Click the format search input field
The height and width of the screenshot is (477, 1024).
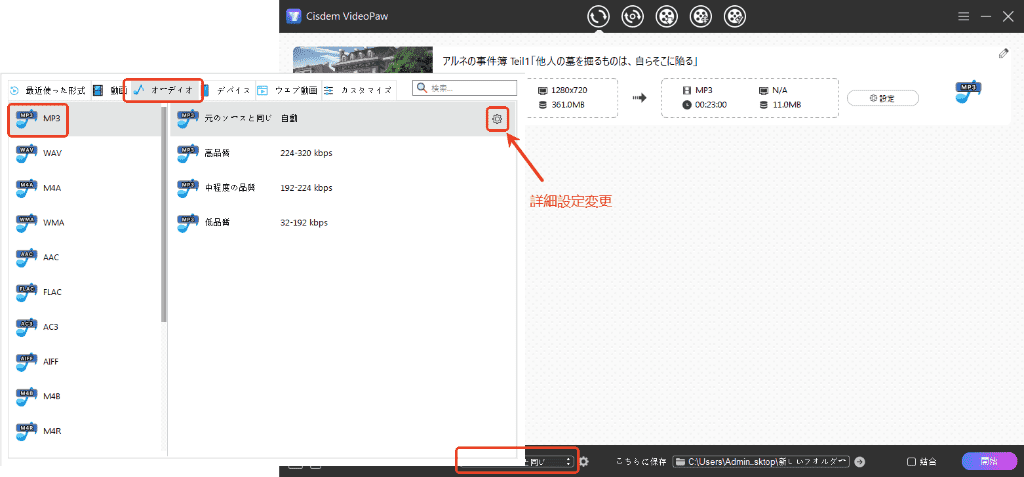point(466,88)
